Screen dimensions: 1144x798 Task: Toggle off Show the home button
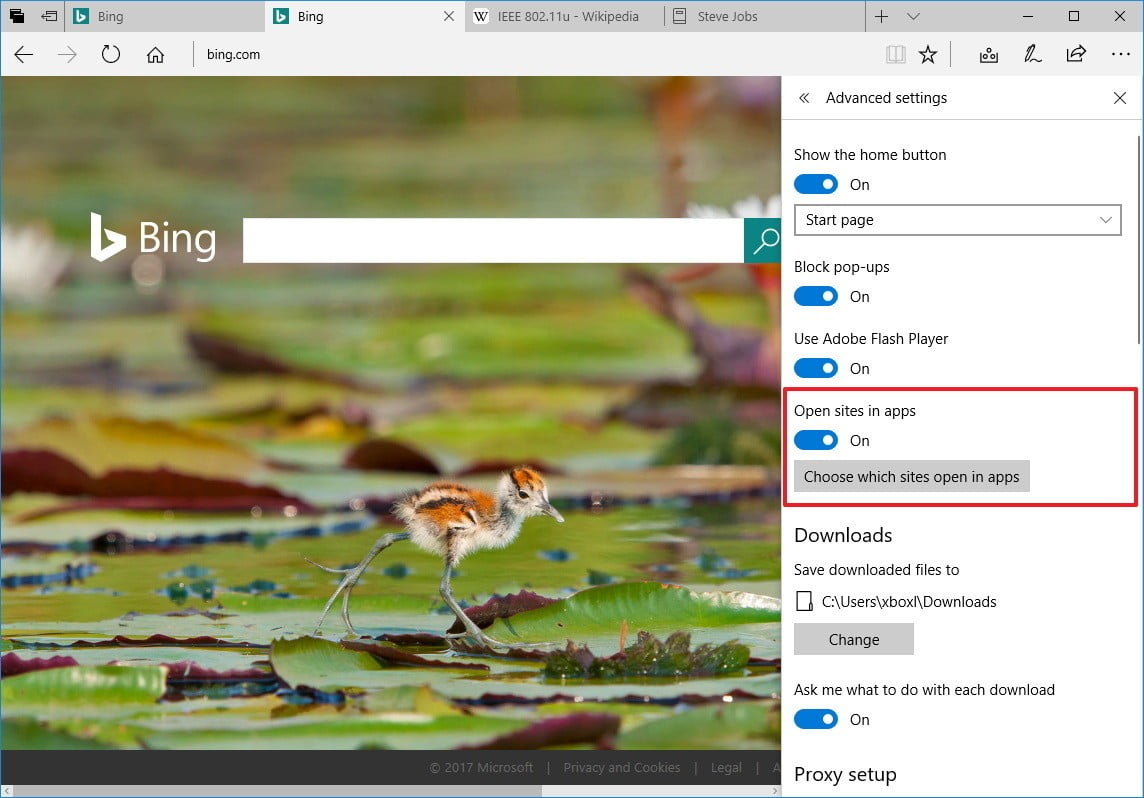(x=816, y=185)
